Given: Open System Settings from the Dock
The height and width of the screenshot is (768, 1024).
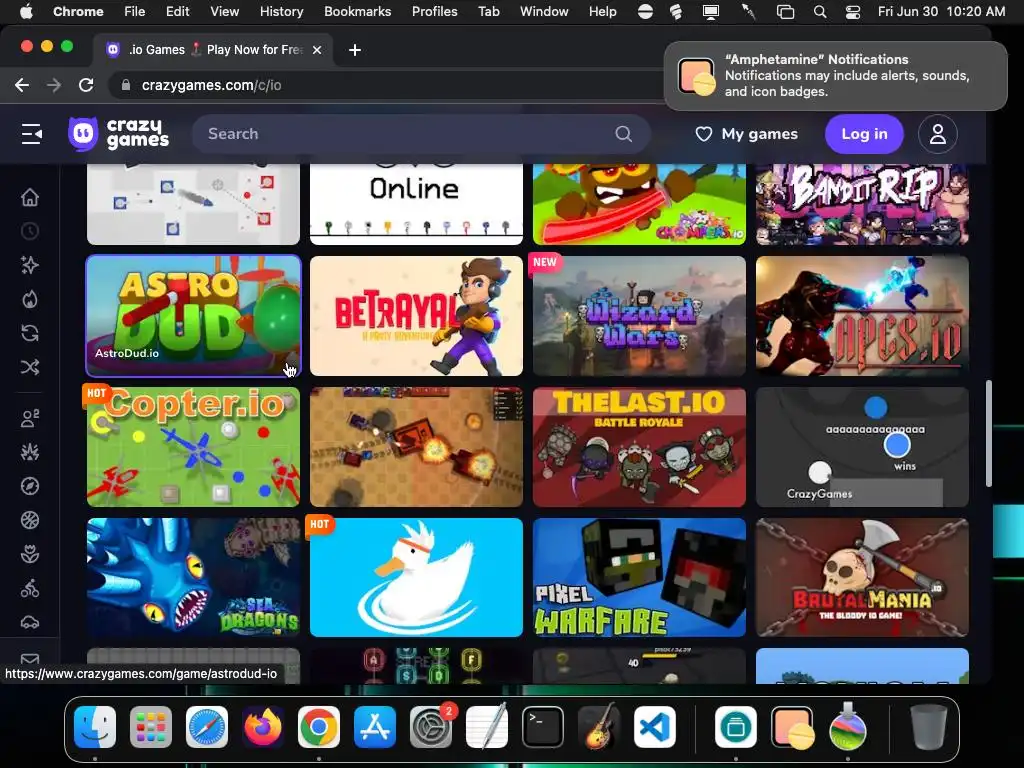Looking at the screenshot, I should 430,727.
